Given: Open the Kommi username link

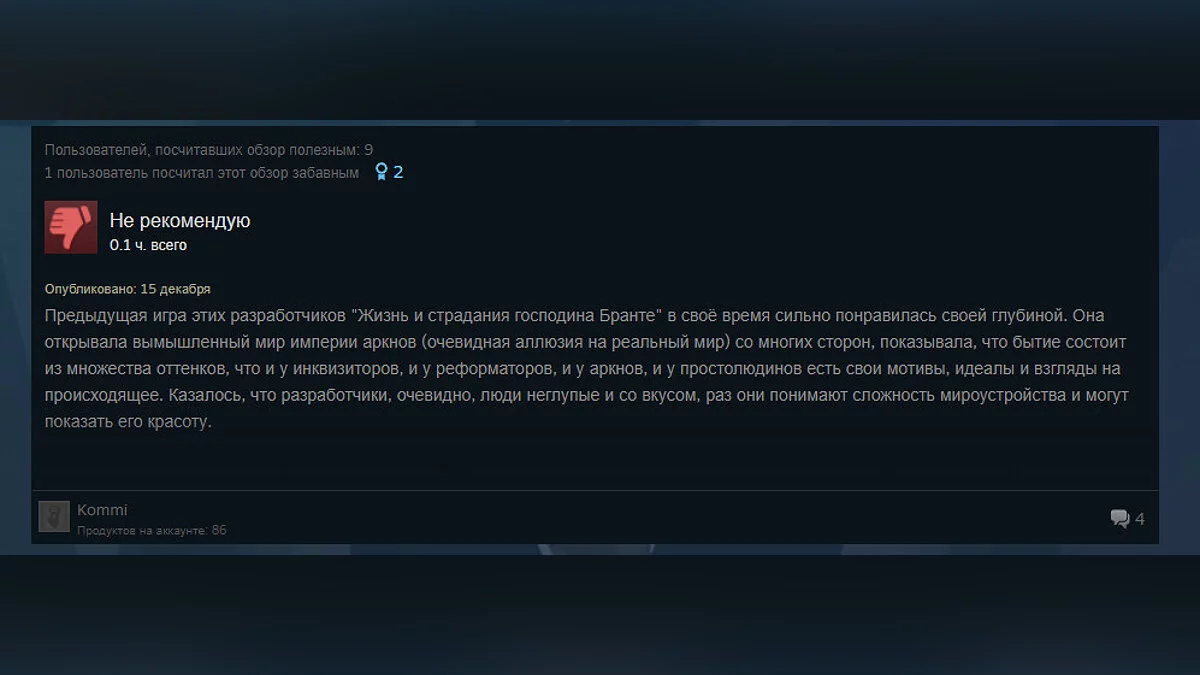Looking at the screenshot, I should 102,510.
